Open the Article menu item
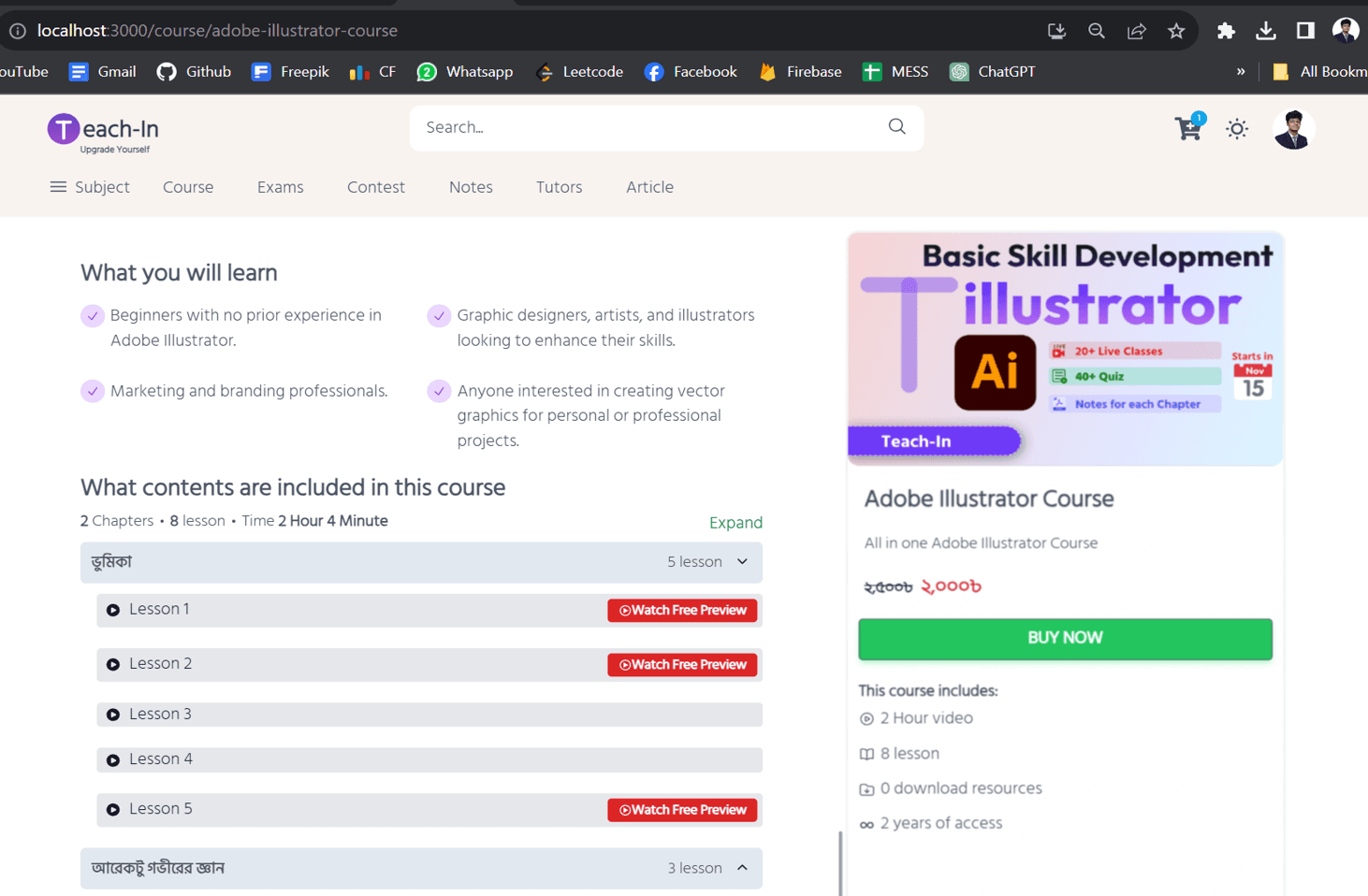 [x=650, y=187]
